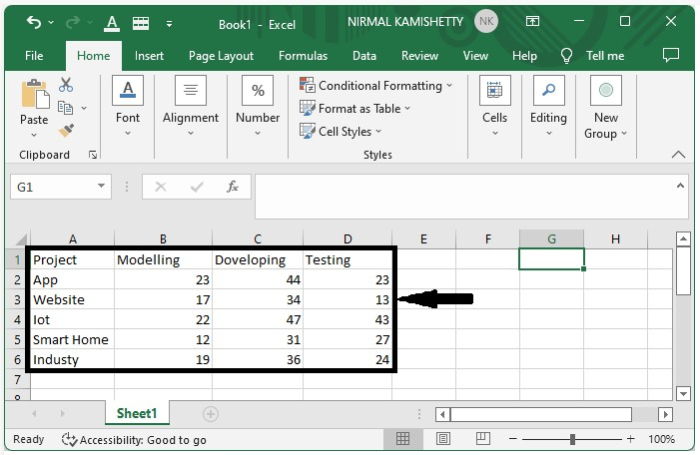Open Format as Table menu
This screenshot has width=700, height=455.
(x=355, y=109)
